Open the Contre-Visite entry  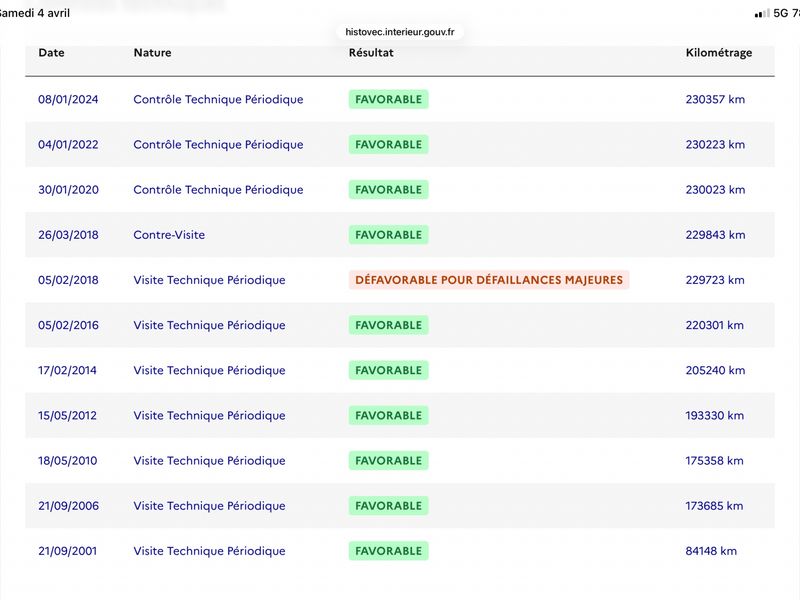(169, 235)
